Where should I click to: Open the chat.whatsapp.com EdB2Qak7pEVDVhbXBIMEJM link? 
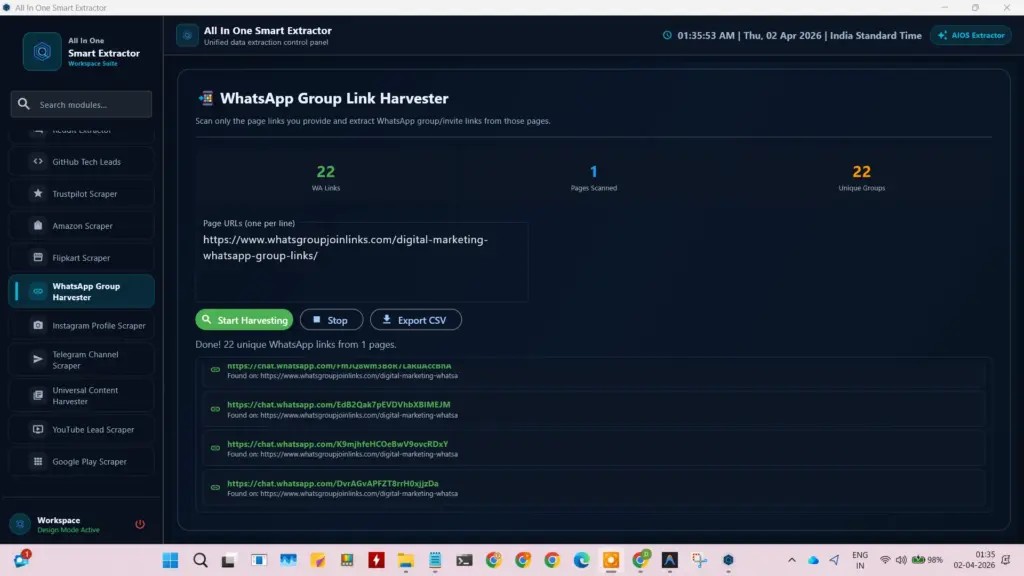coord(338,404)
